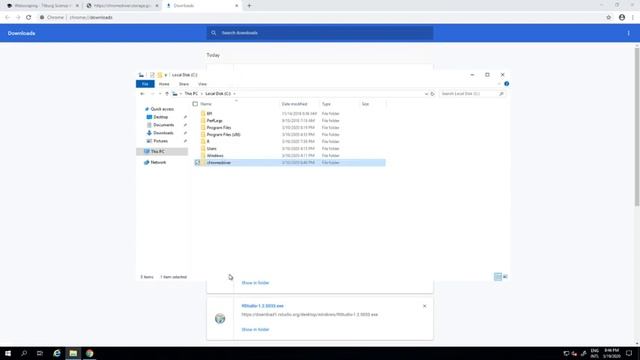Image resolution: width=640 pixels, height=360 pixels.
Task: Refresh the Local Disk (C:) folder view
Action: pyautogui.click(x=433, y=94)
